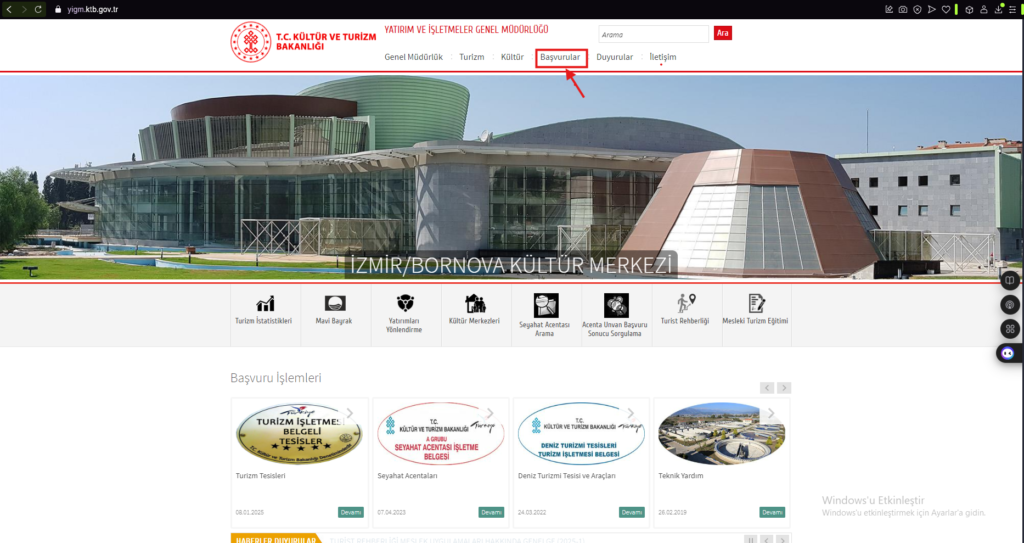The image size is (1024, 543).
Task: Focus the Arama search field
Action: click(x=654, y=34)
